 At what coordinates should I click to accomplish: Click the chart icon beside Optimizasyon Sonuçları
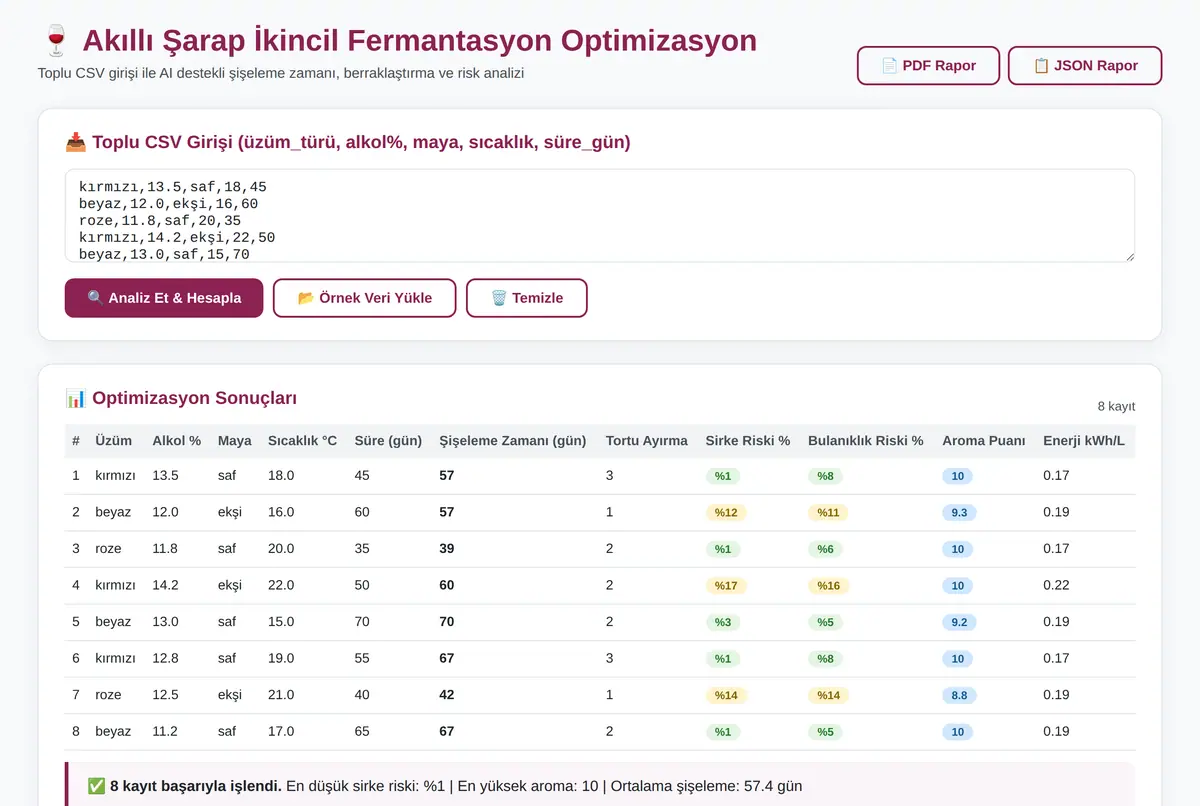76,398
